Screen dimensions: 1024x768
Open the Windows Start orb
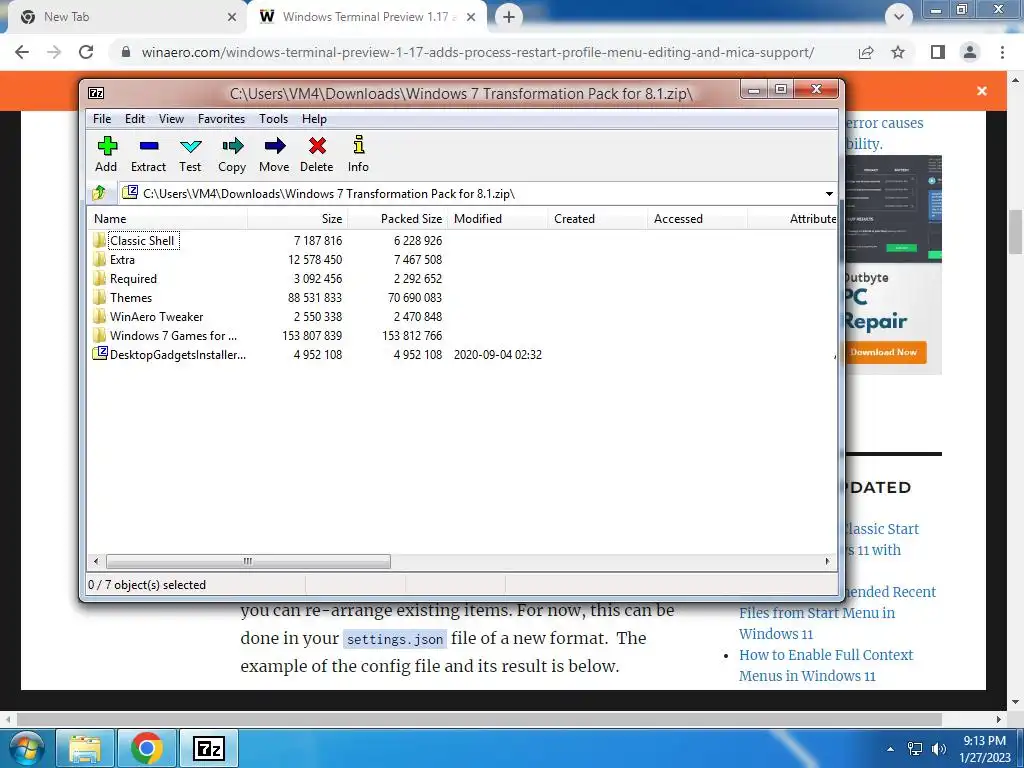point(25,748)
